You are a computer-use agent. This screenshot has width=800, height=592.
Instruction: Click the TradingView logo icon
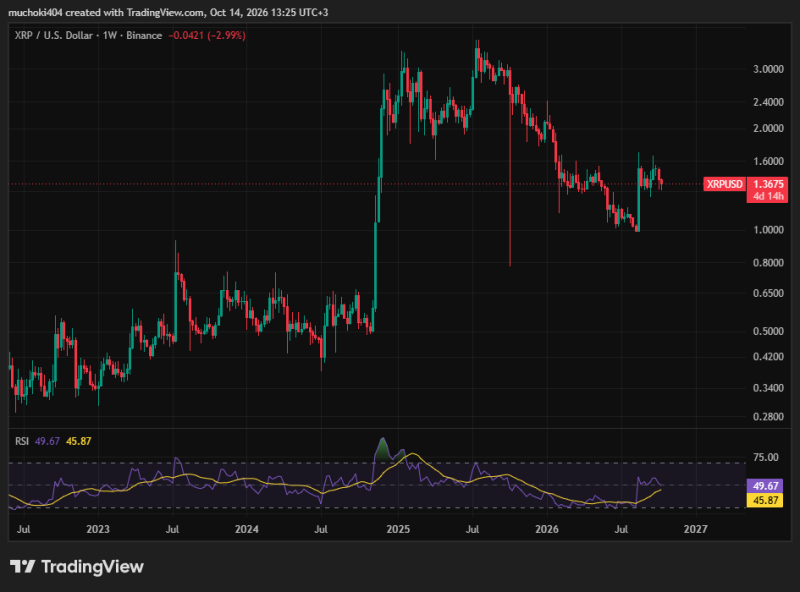[x=22, y=566]
